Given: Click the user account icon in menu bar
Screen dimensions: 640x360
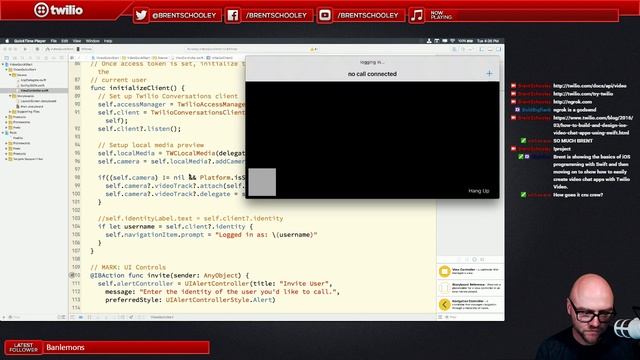Looking at the screenshot, I should pos(429,41).
